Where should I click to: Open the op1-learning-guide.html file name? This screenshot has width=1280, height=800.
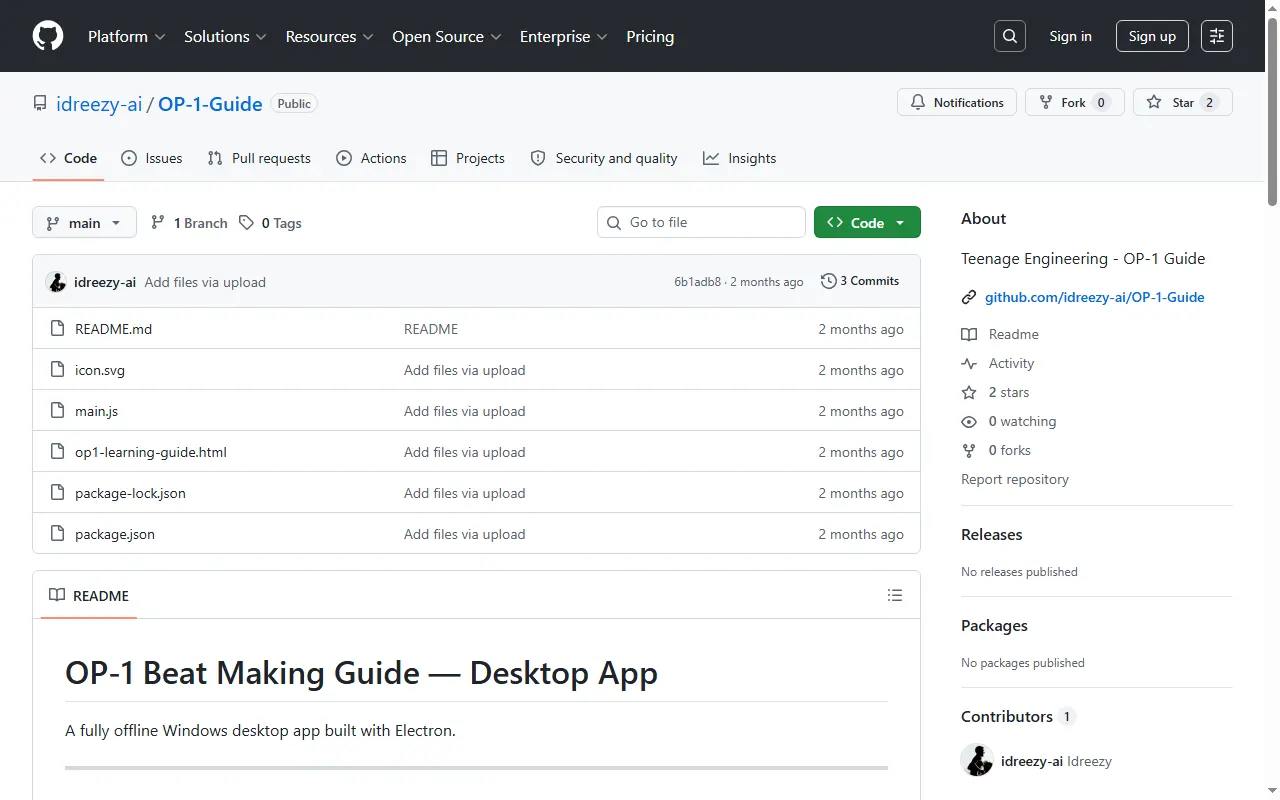pos(151,452)
